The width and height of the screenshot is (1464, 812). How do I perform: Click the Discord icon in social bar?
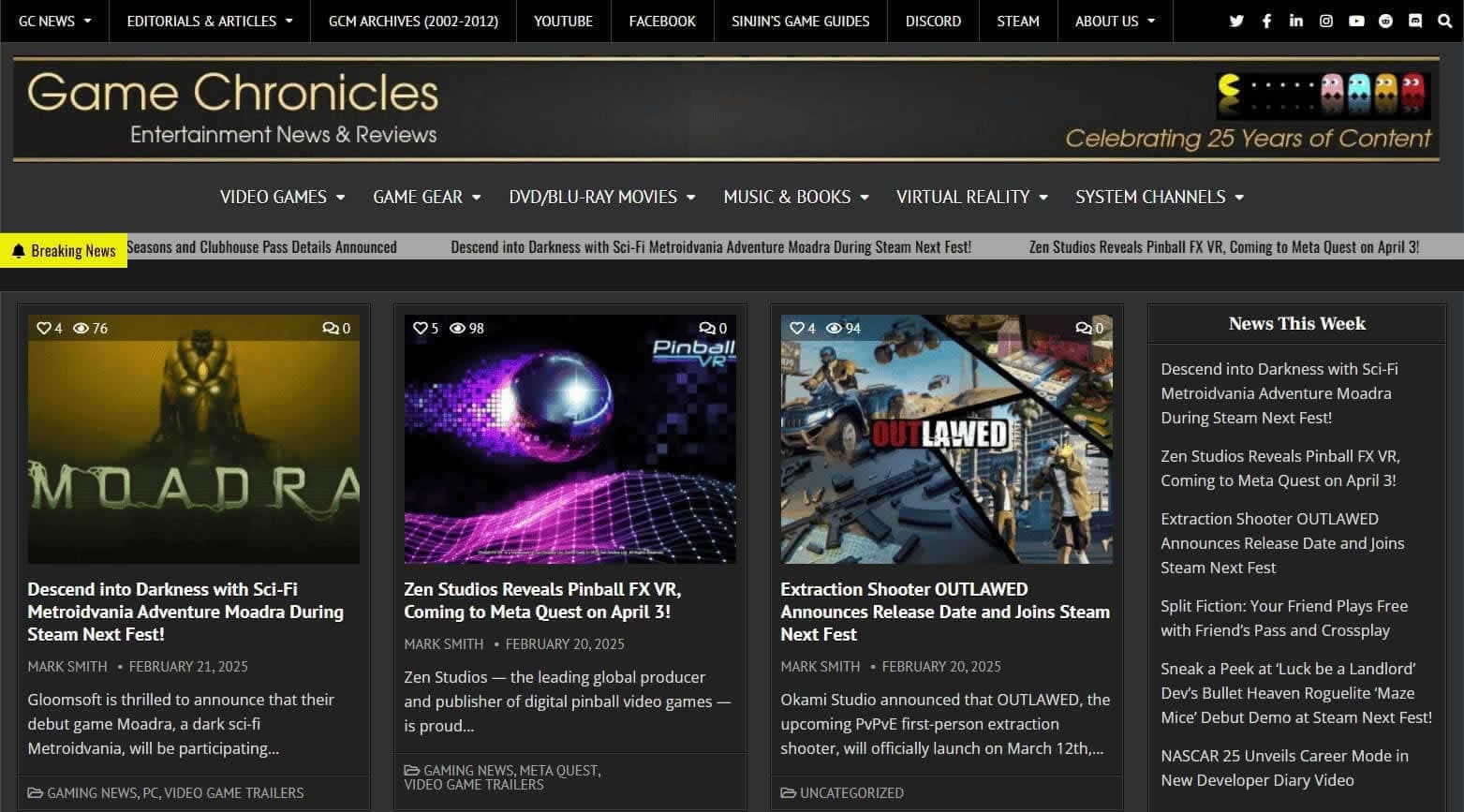tap(1415, 21)
